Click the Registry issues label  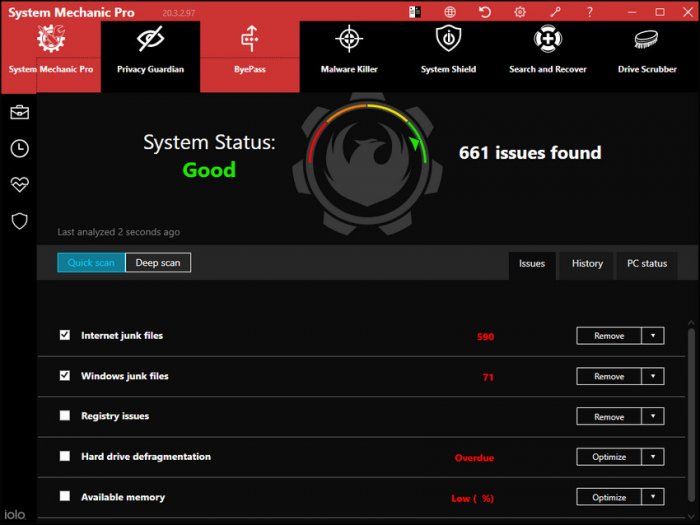(x=115, y=416)
